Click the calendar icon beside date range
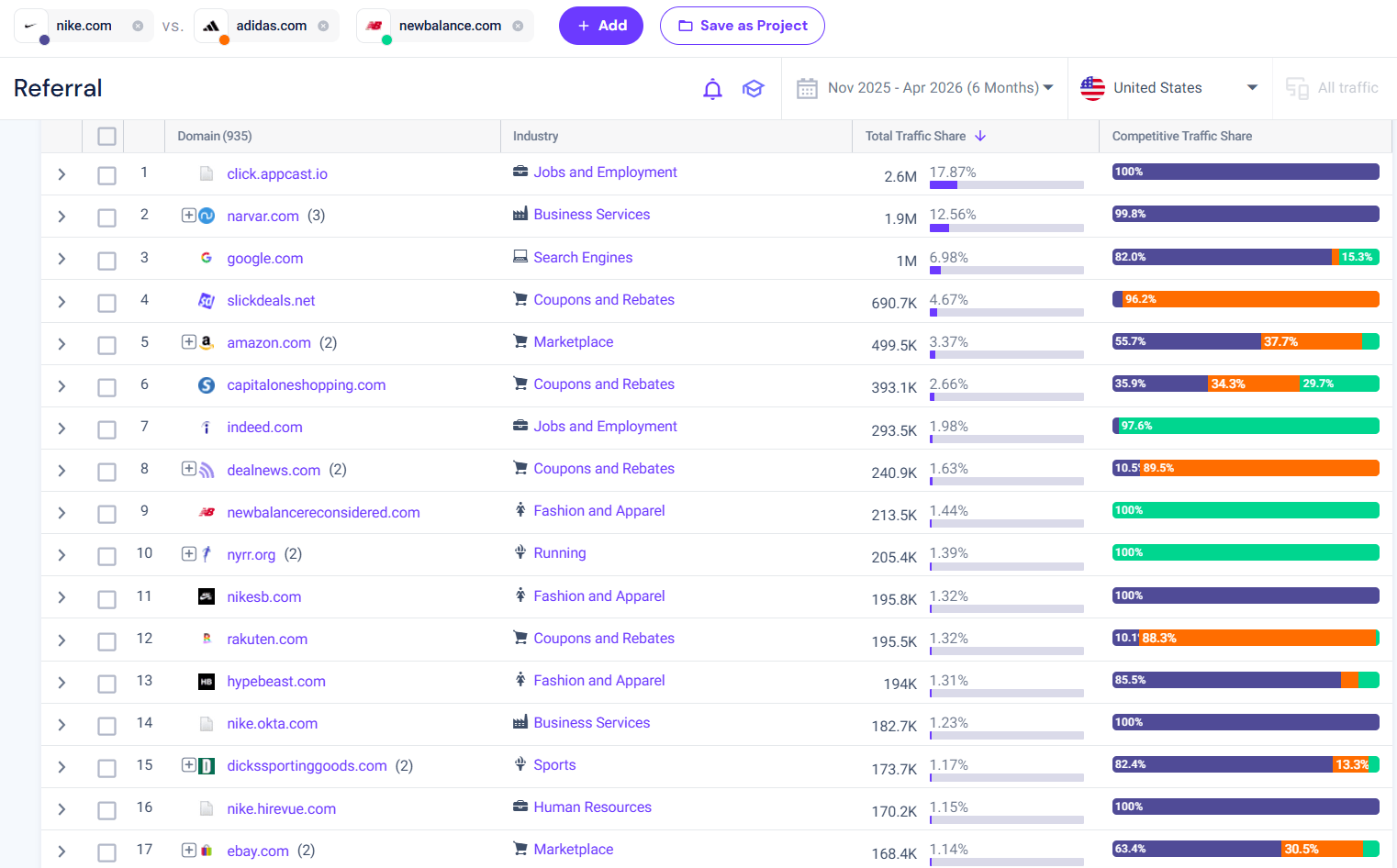 807,88
